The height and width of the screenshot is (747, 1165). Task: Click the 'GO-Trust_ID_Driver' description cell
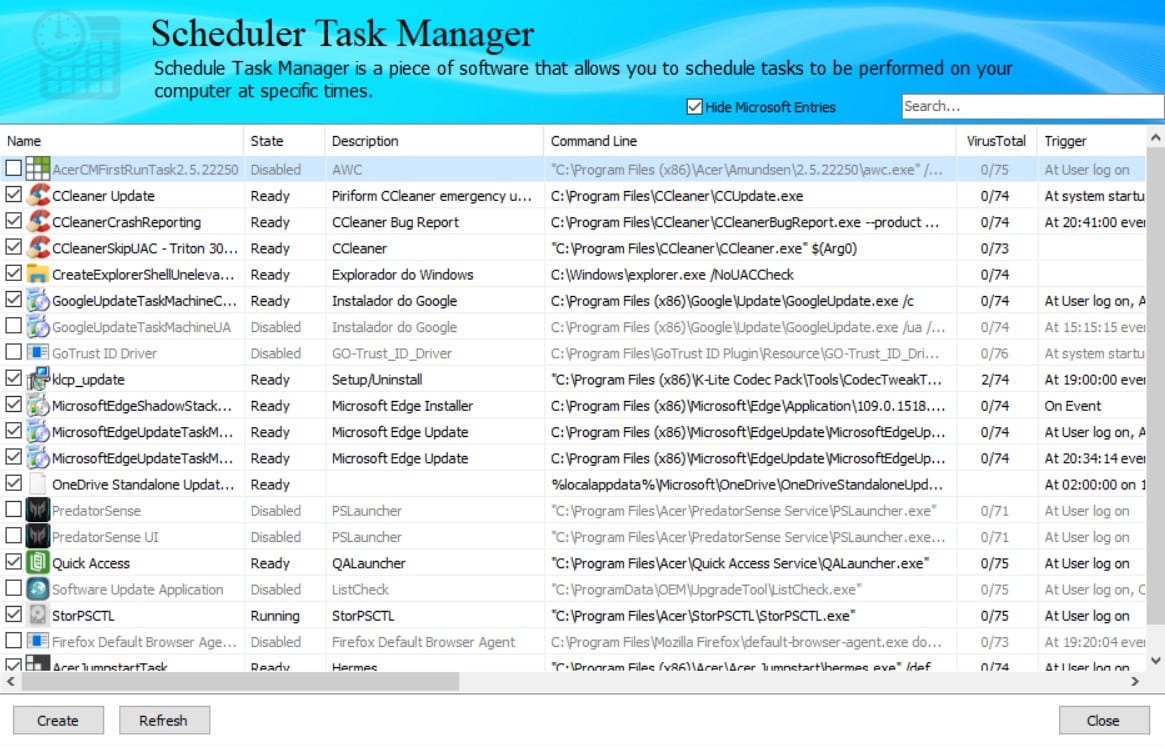(392, 354)
